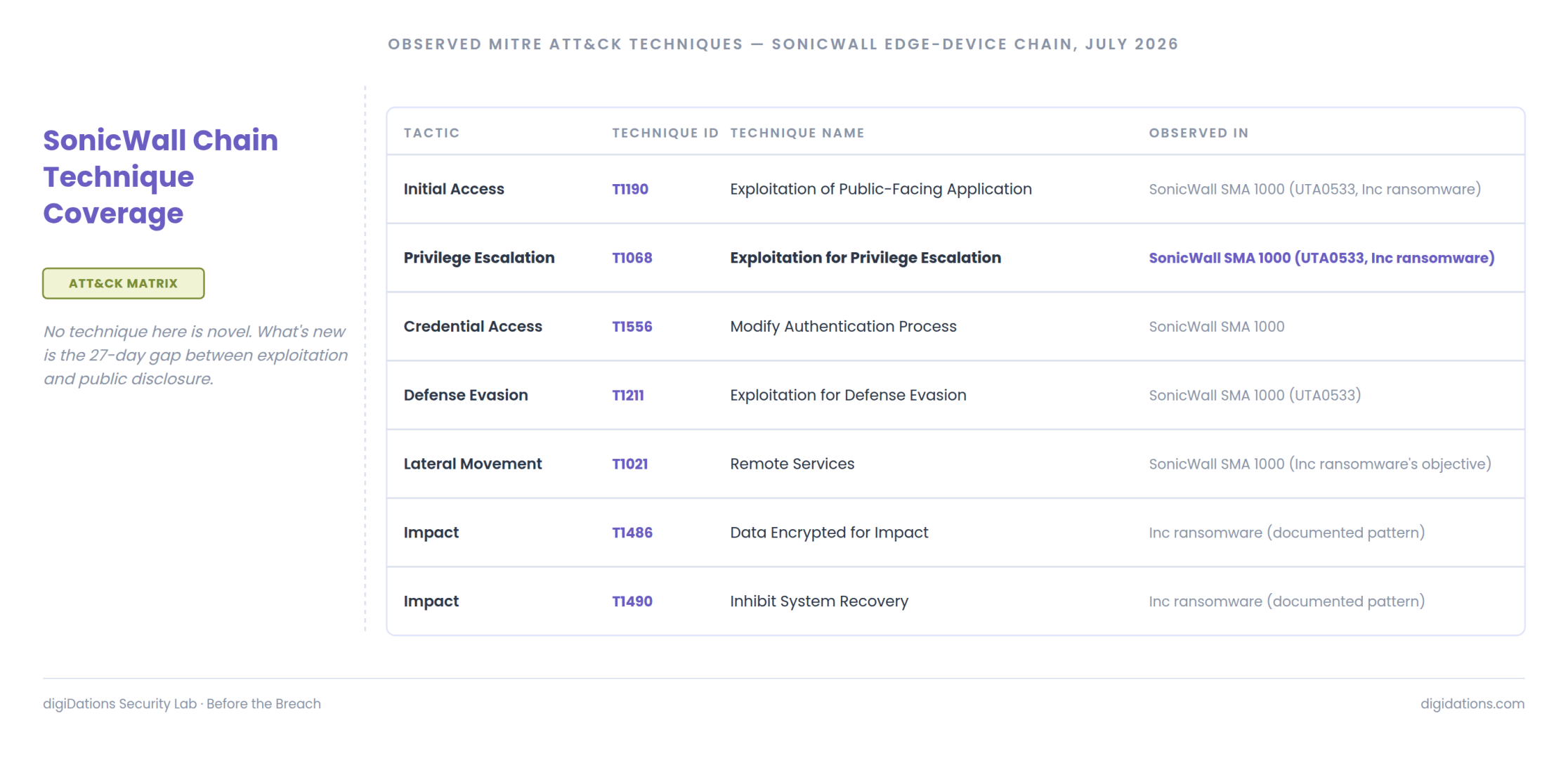This screenshot has height=775, width=1568.
Task: Open technique ID T1556
Action: [x=632, y=327]
